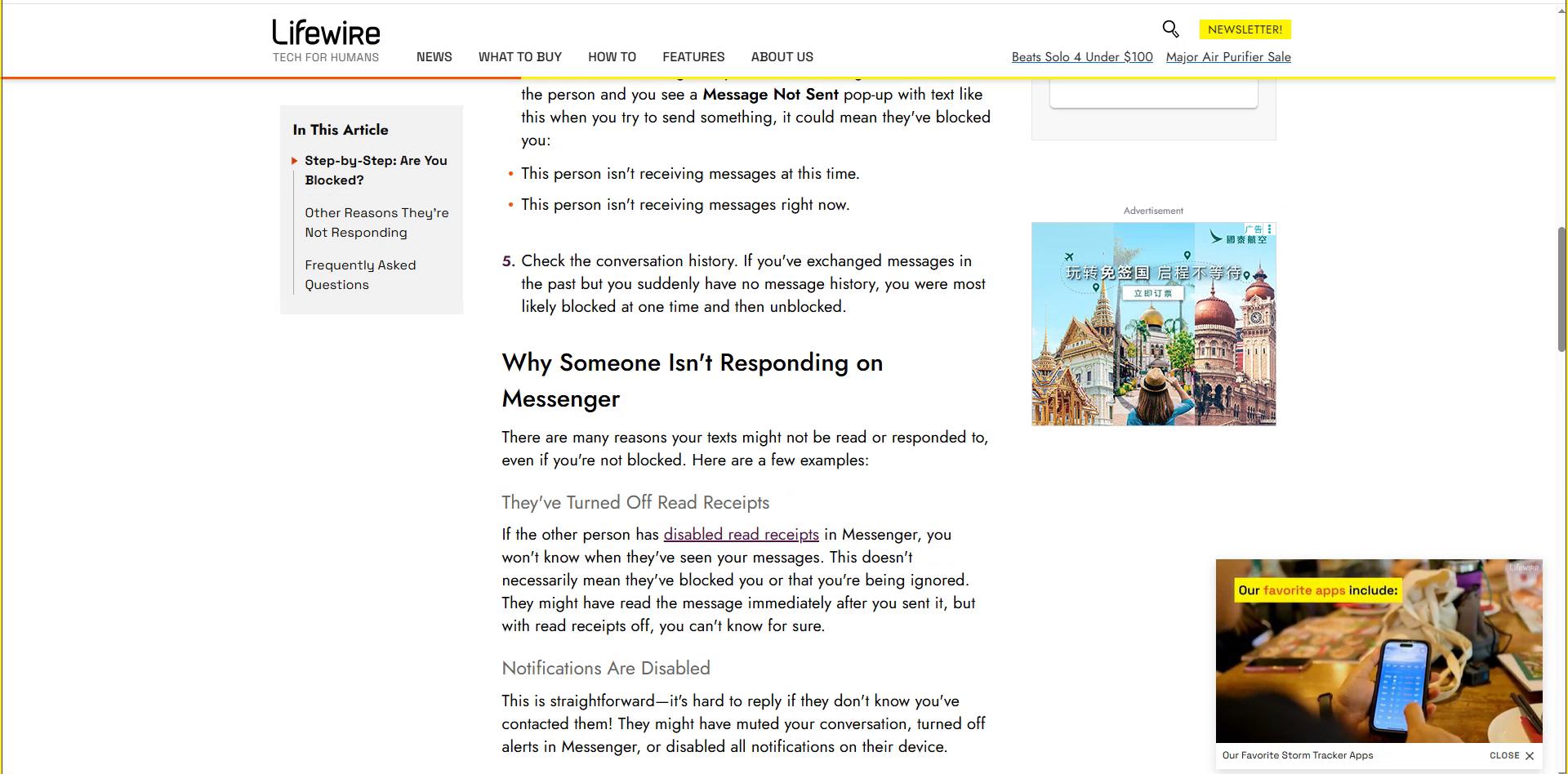This screenshot has height=774, width=1568.
Task: Jump to Other Reasons They're Not Responding
Action: coord(376,222)
